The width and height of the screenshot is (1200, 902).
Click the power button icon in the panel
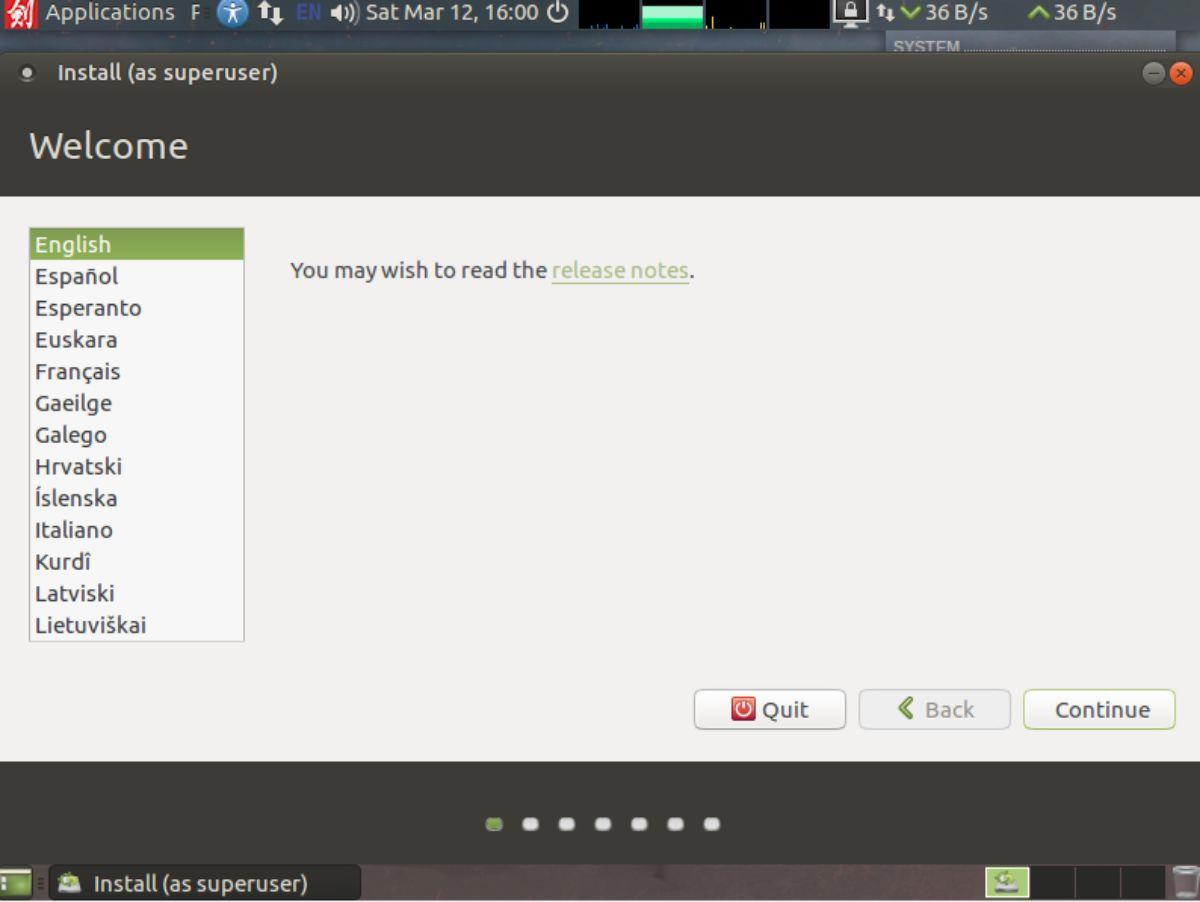tap(556, 13)
